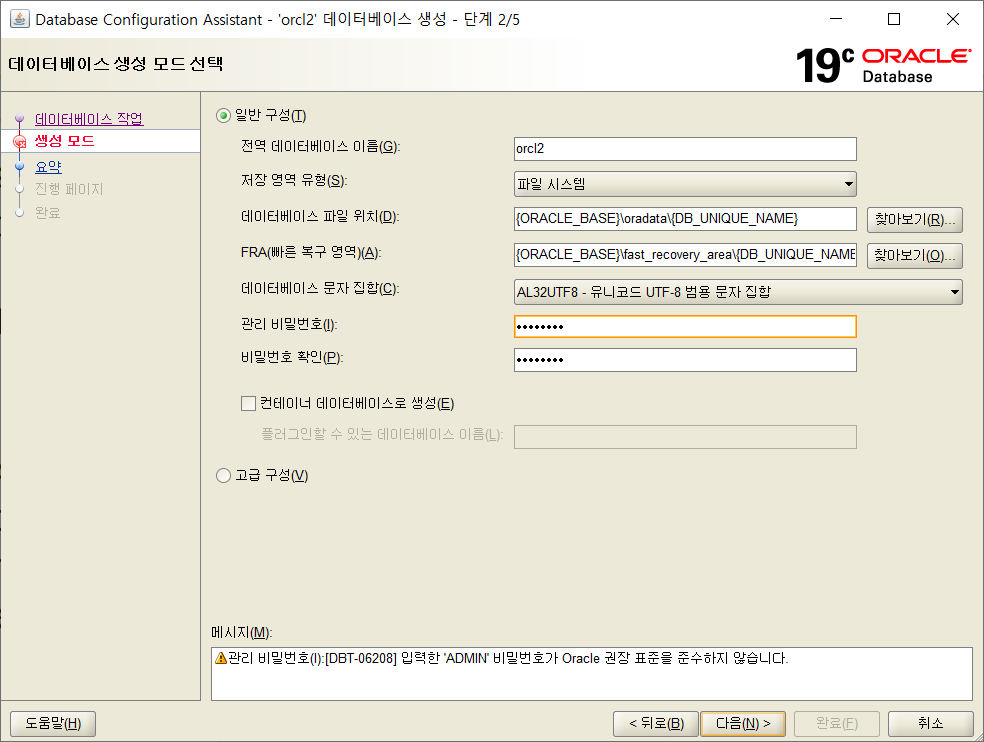The height and width of the screenshot is (742, 984).
Task: Click the 데이터베이스 생성 모드 선택 heading
Action: point(116,64)
